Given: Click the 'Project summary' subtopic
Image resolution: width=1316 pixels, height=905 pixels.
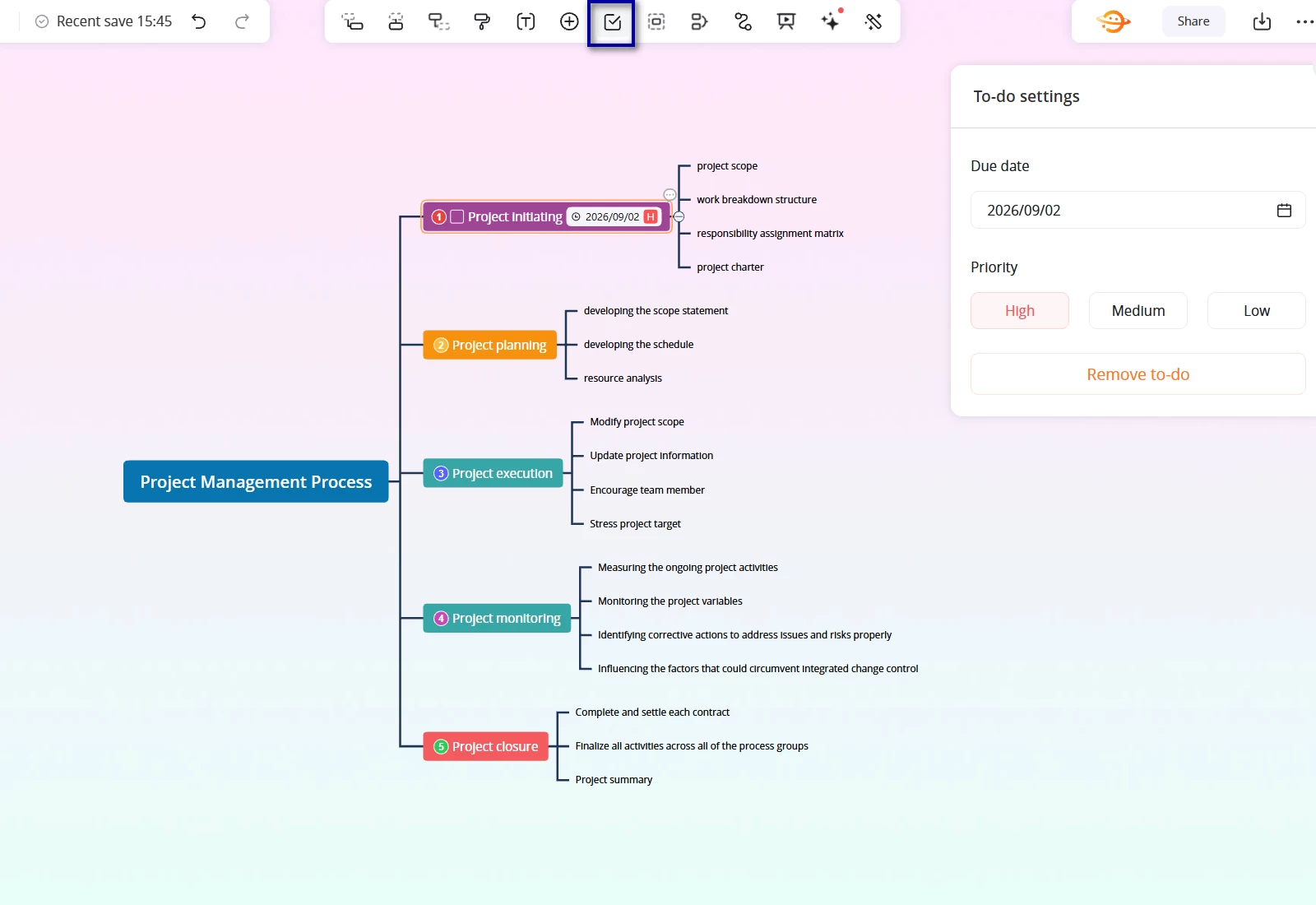Looking at the screenshot, I should pyautogui.click(x=614, y=780).
